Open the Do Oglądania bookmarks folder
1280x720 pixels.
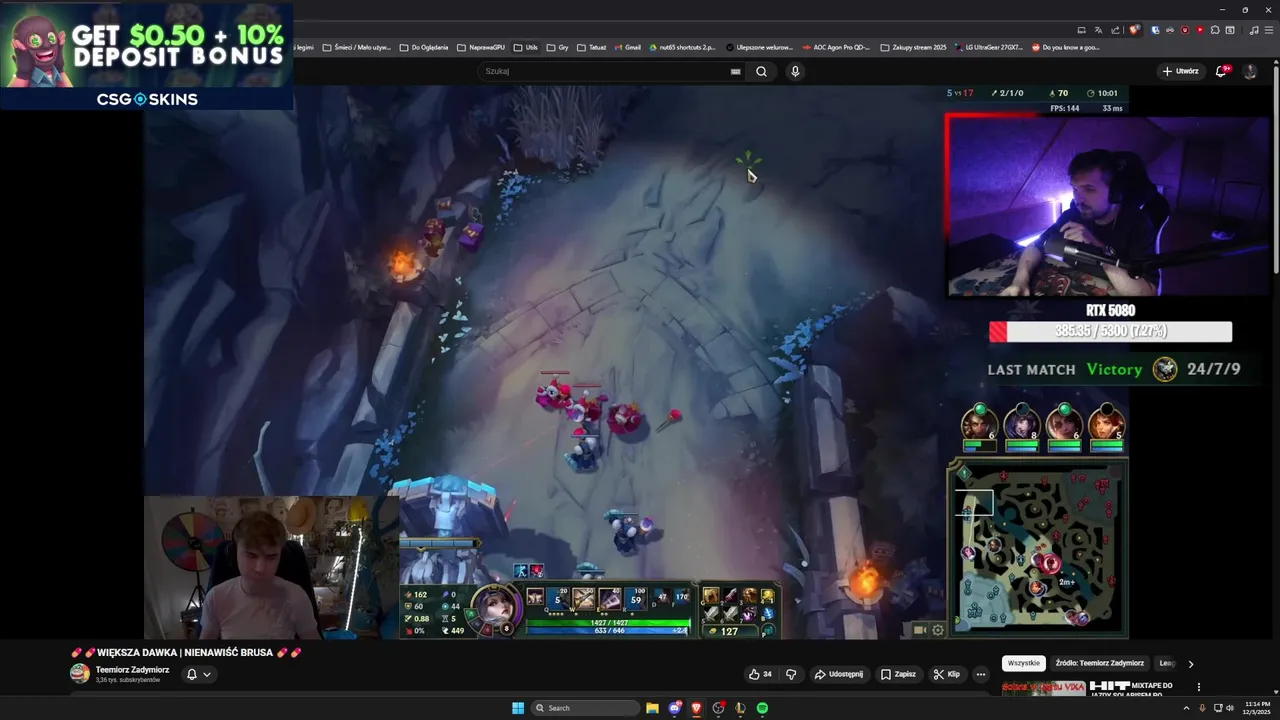coord(424,47)
